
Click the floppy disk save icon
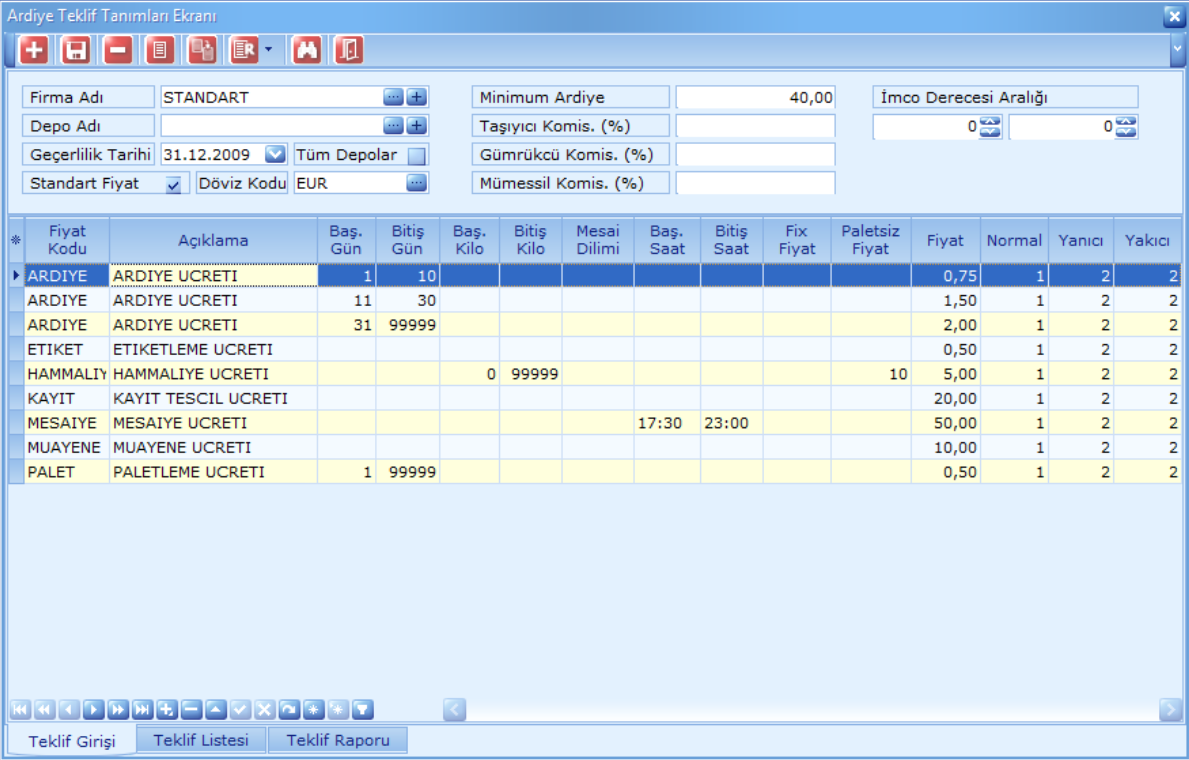tap(75, 50)
